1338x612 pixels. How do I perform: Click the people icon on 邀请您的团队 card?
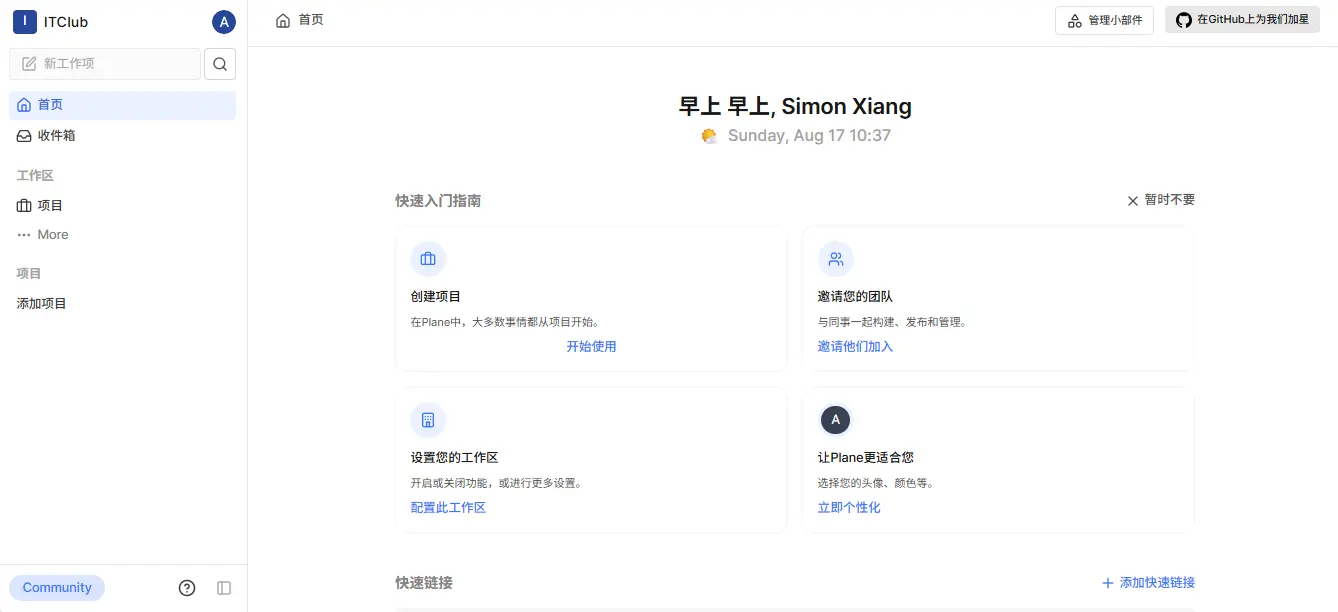(x=836, y=259)
